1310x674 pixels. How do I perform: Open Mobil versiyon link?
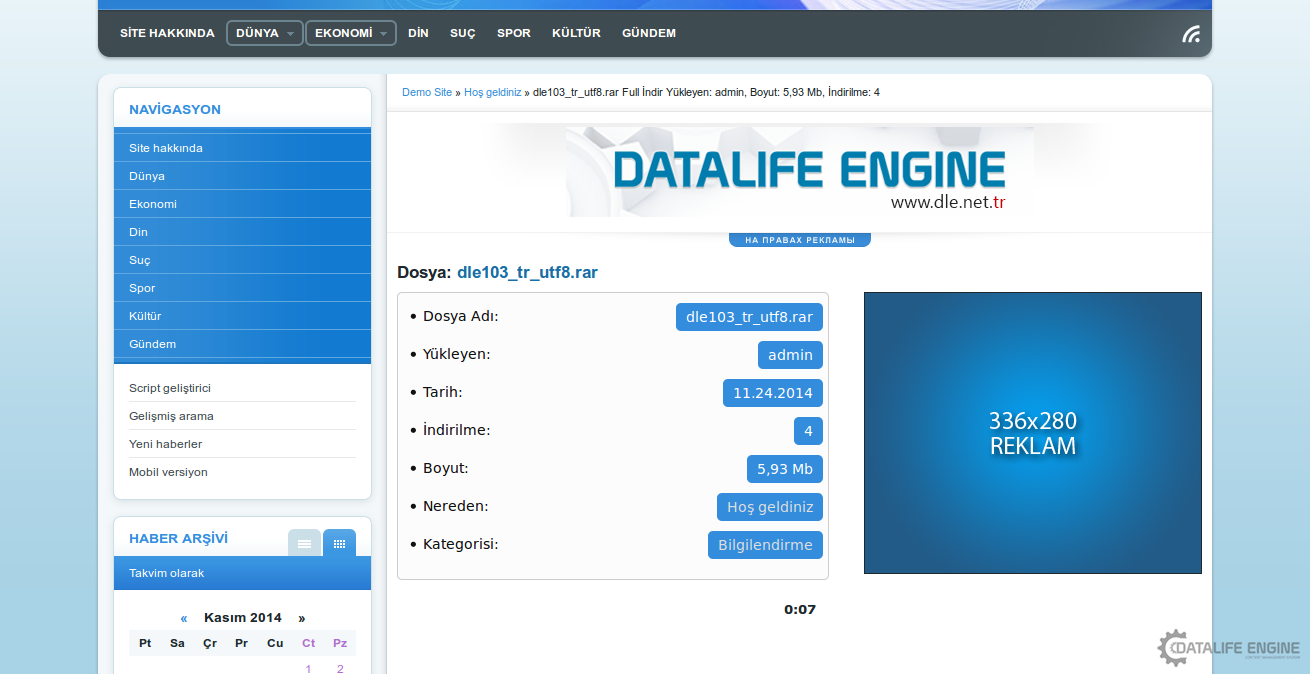point(168,472)
